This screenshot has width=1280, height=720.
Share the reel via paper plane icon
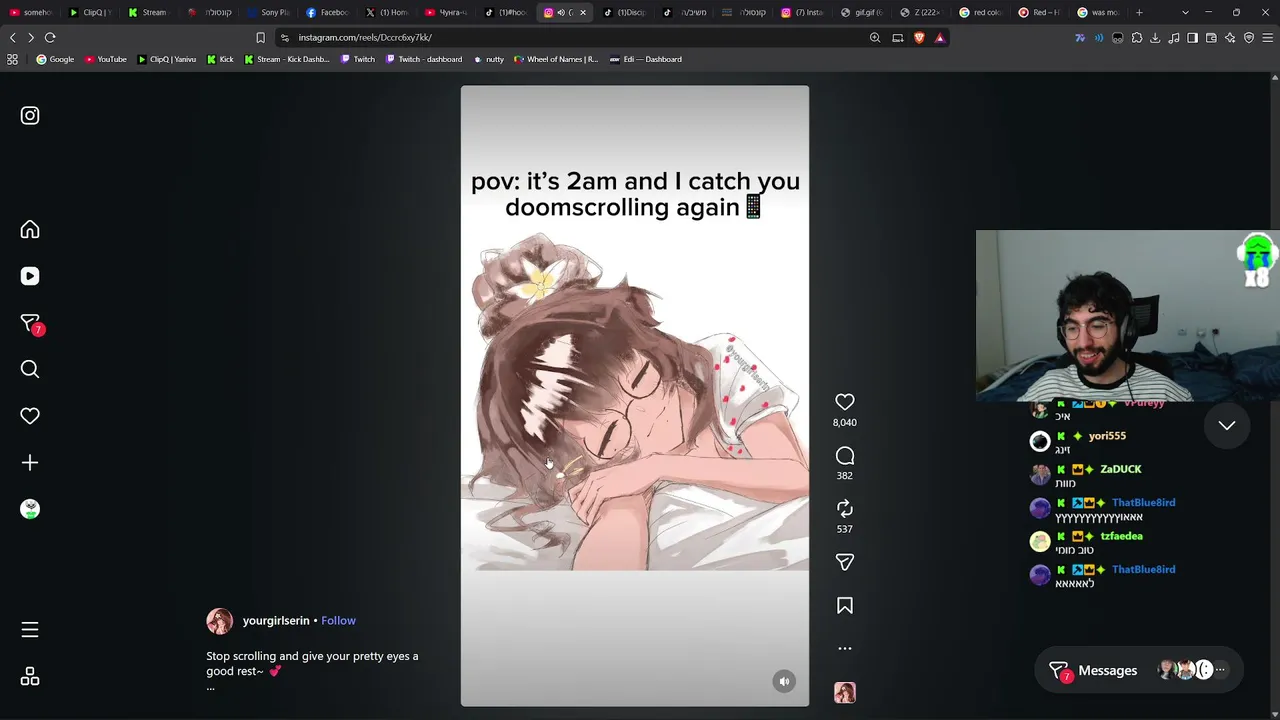pyautogui.click(x=845, y=562)
